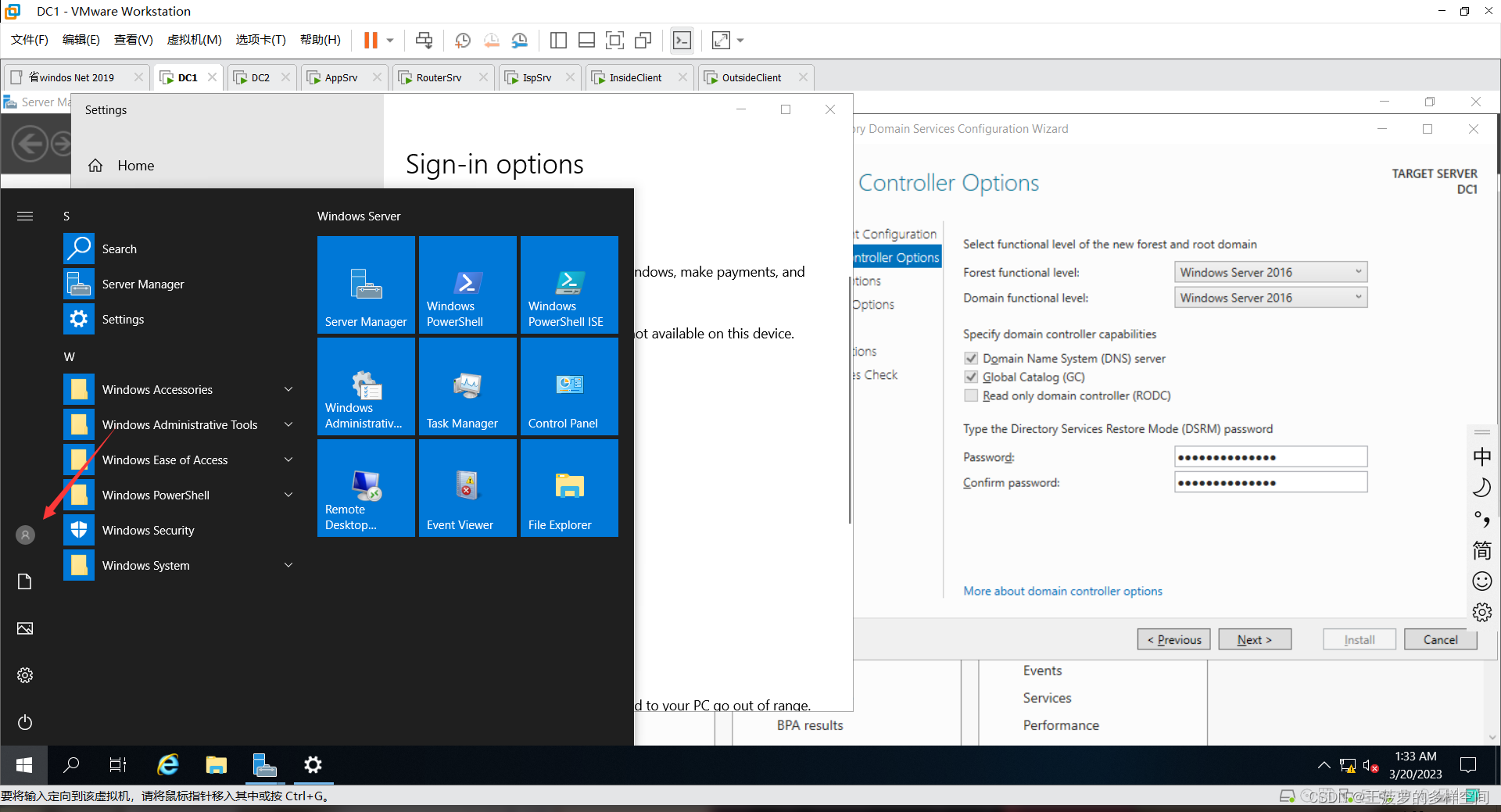Open the Control Panel tile
1501x812 pixels.
[x=569, y=387]
